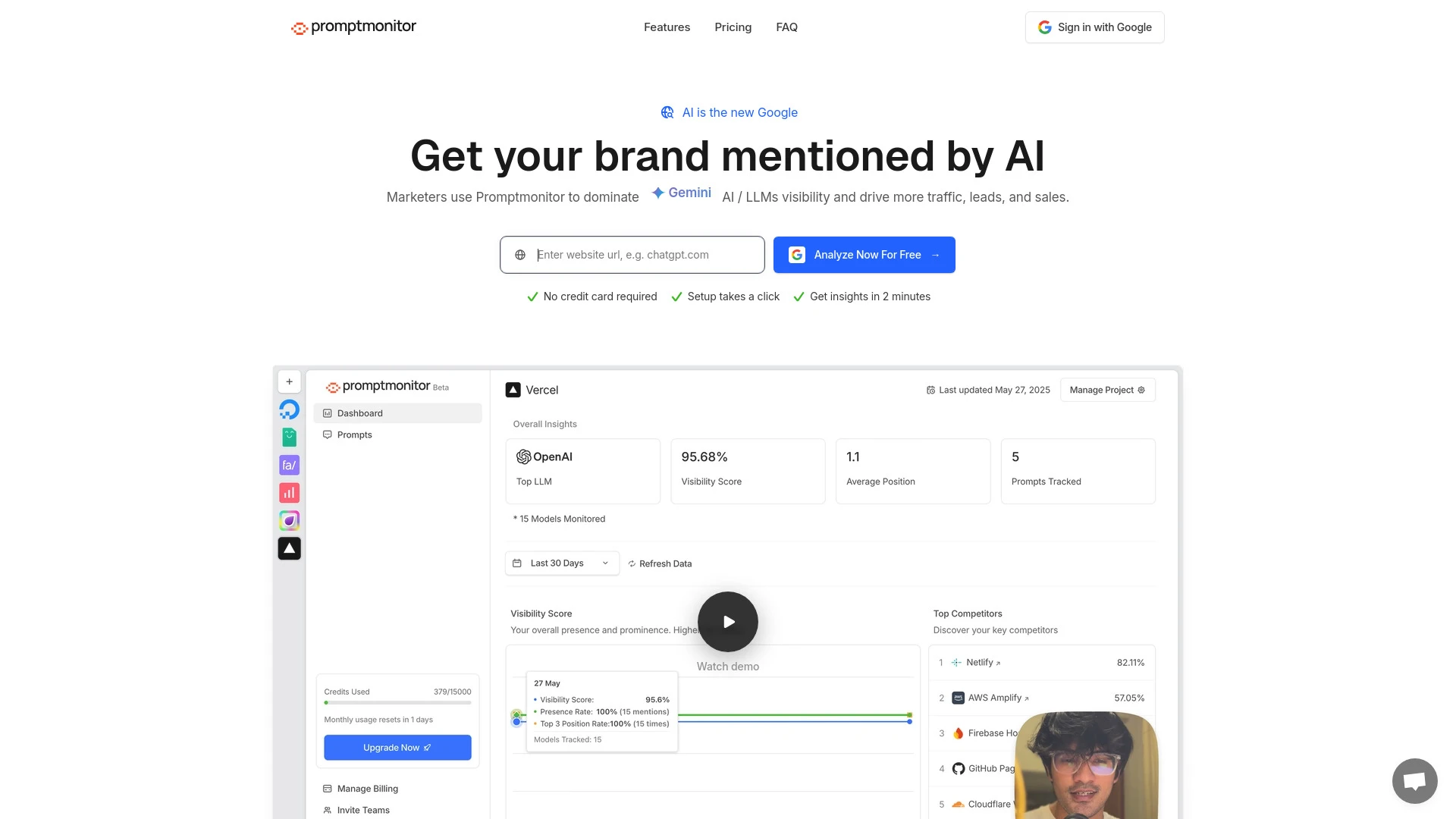Click the red bar-chart project icon
This screenshot has height=819, width=1456.
(289, 492)
